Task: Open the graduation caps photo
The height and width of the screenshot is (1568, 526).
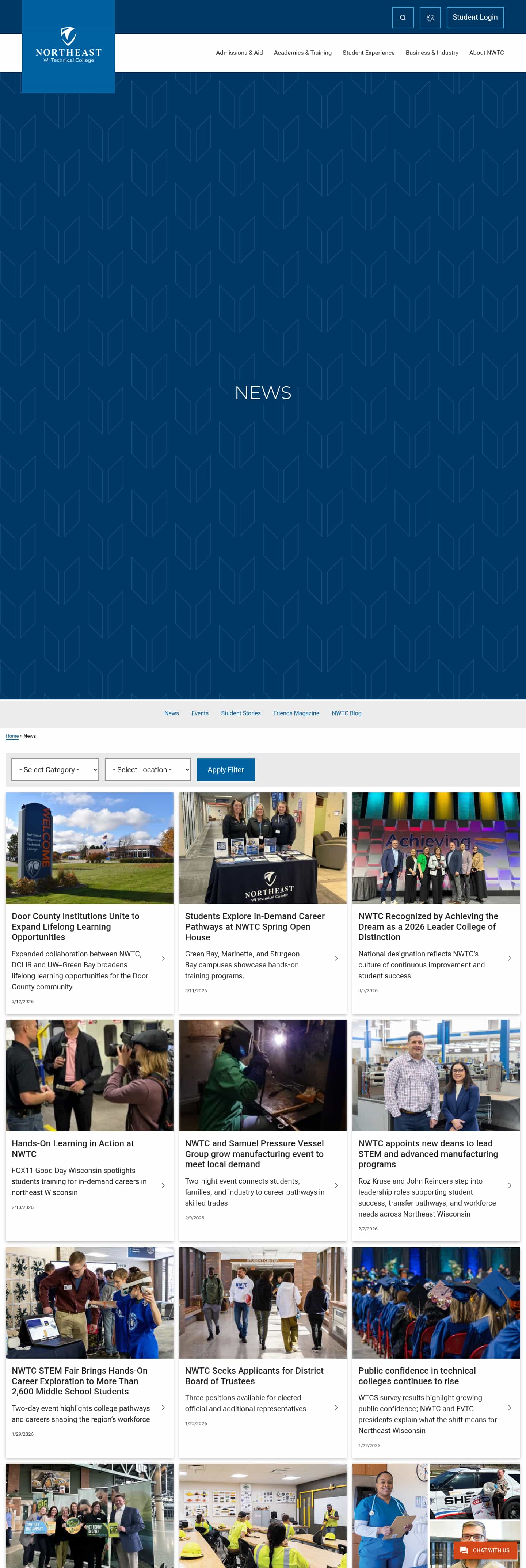Action: [x=436, y=1303]
